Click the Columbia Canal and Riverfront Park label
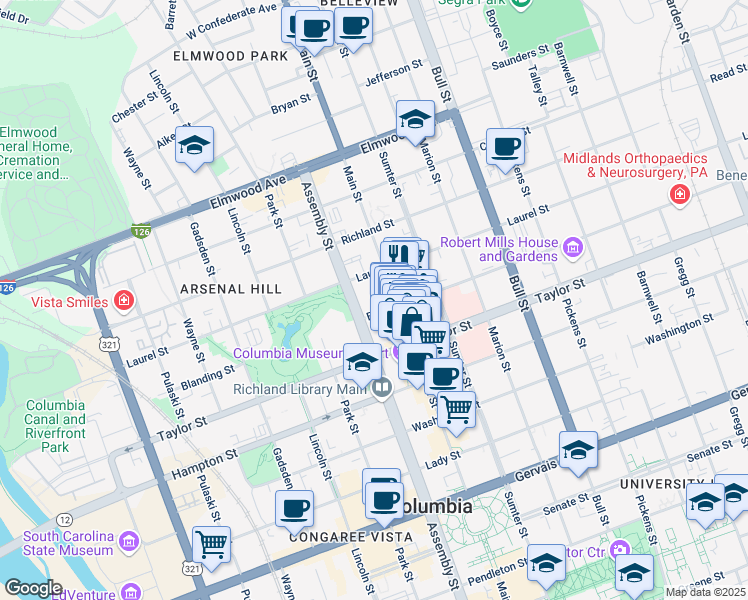This screenshot has height=600, width=748. coord(55,426)
